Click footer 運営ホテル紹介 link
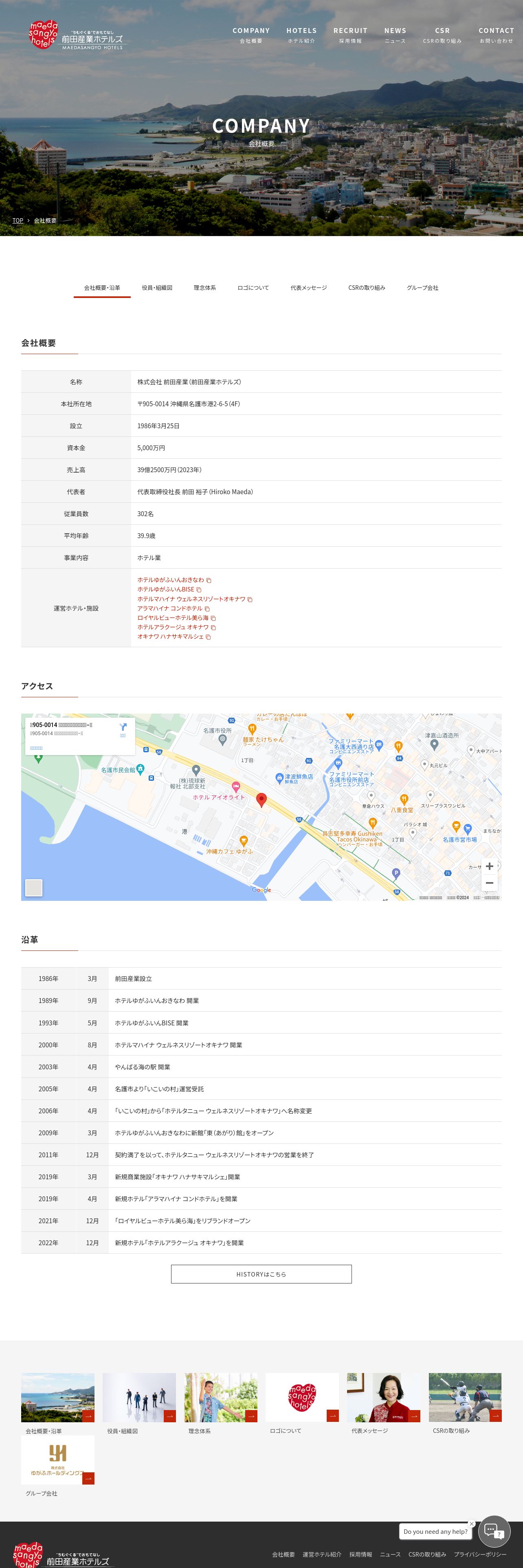This screenshot has height=1568, width=523. (322, 1554)
